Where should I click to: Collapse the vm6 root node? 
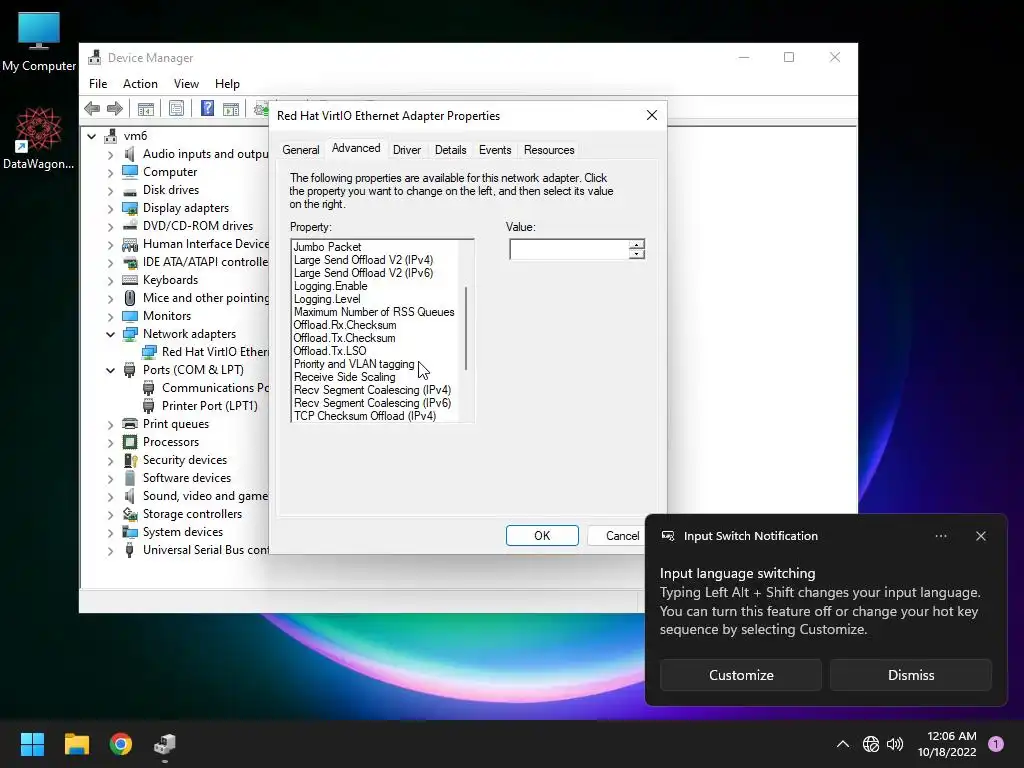tap(92, 136)
